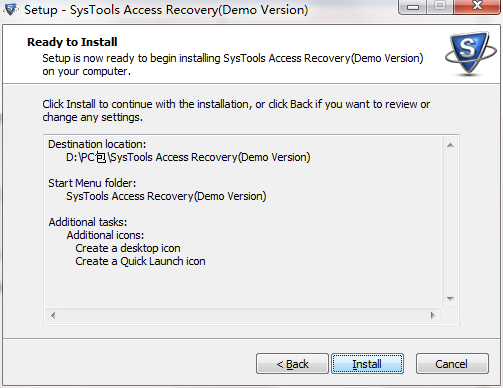The image size is (503, 388).
Task: Click the Additional tasks label
Action: point(88,222)
